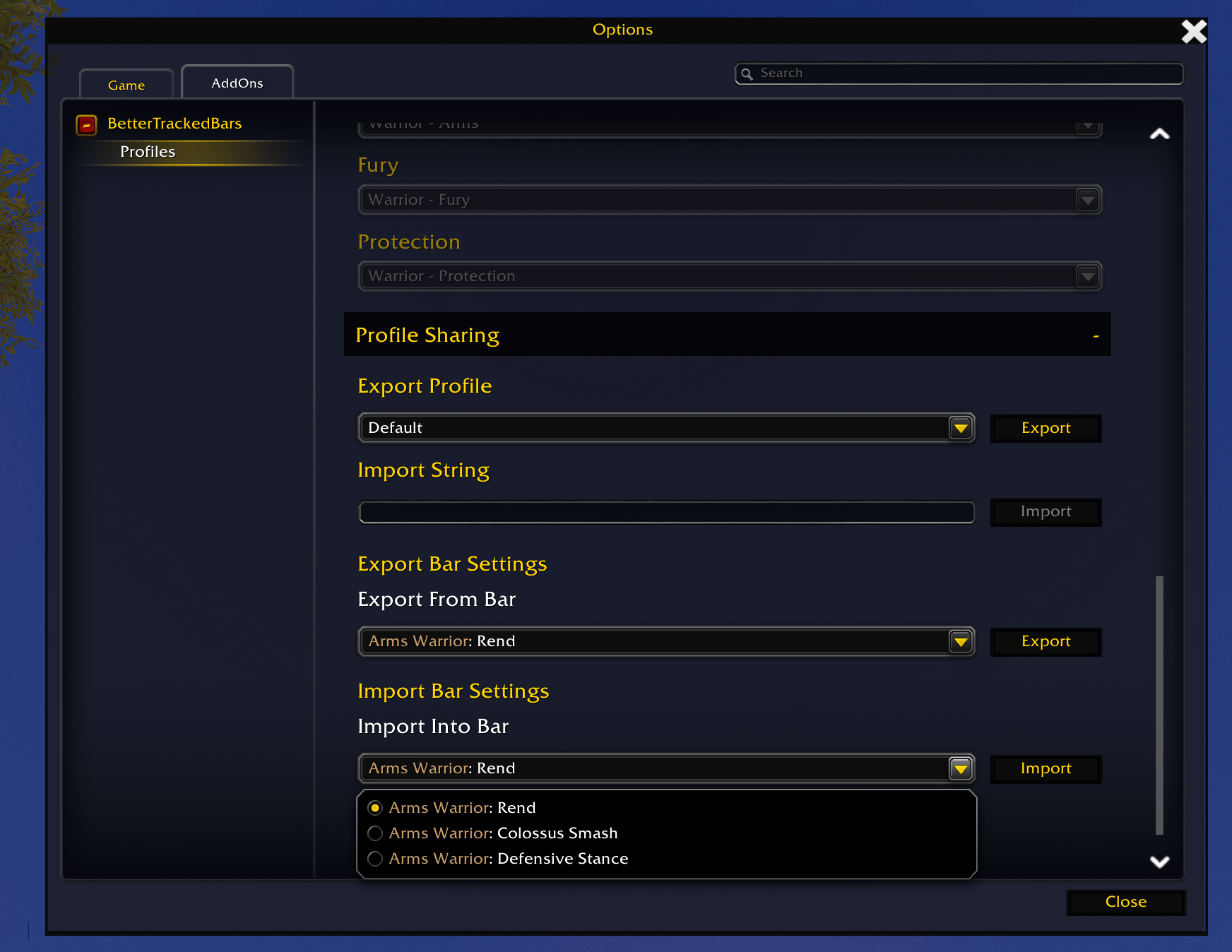Click the Fury section label
Viewport: 1232px width, 952px height.
378,165
